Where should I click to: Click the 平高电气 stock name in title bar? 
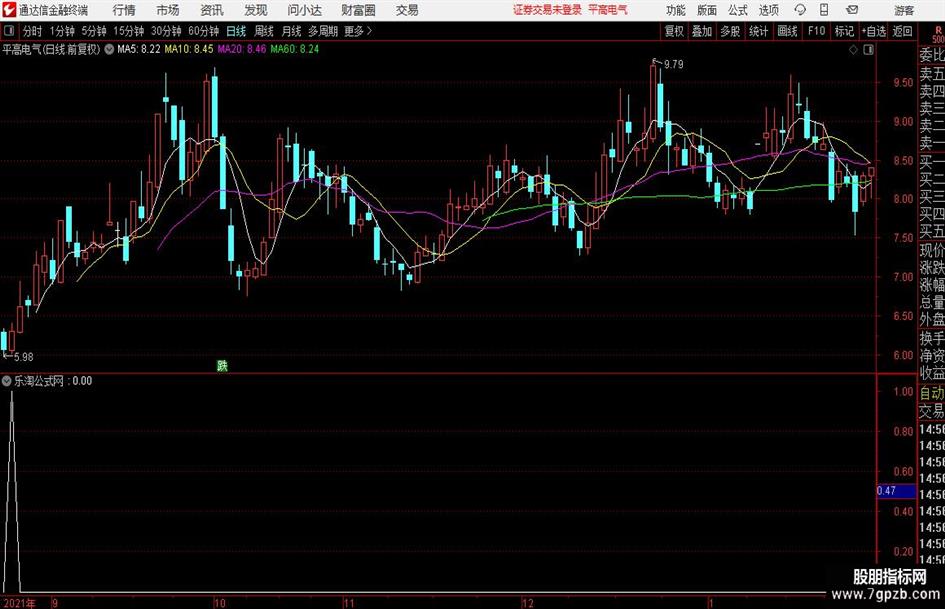(608, 10)
